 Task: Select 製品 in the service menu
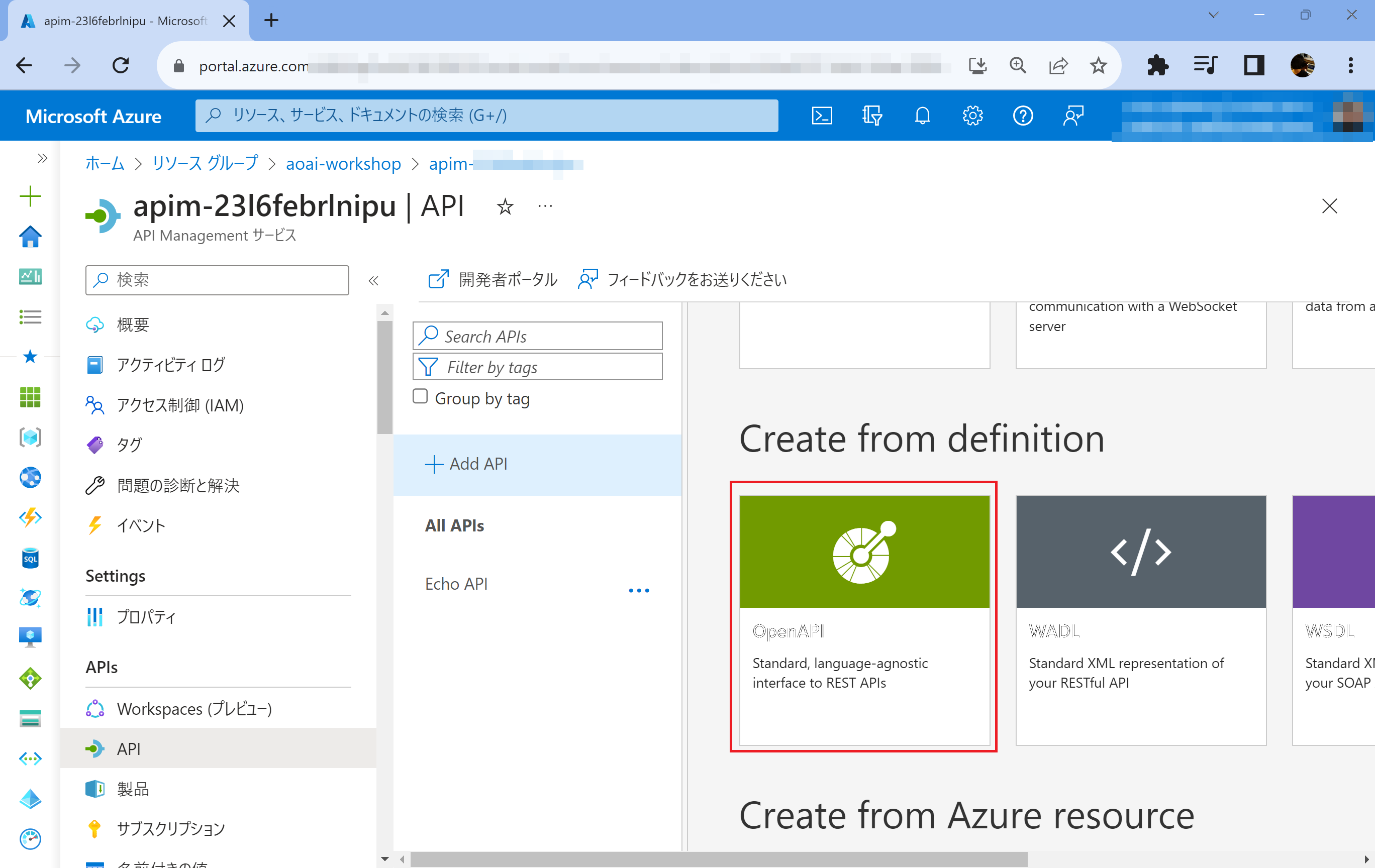pos(133,789)
